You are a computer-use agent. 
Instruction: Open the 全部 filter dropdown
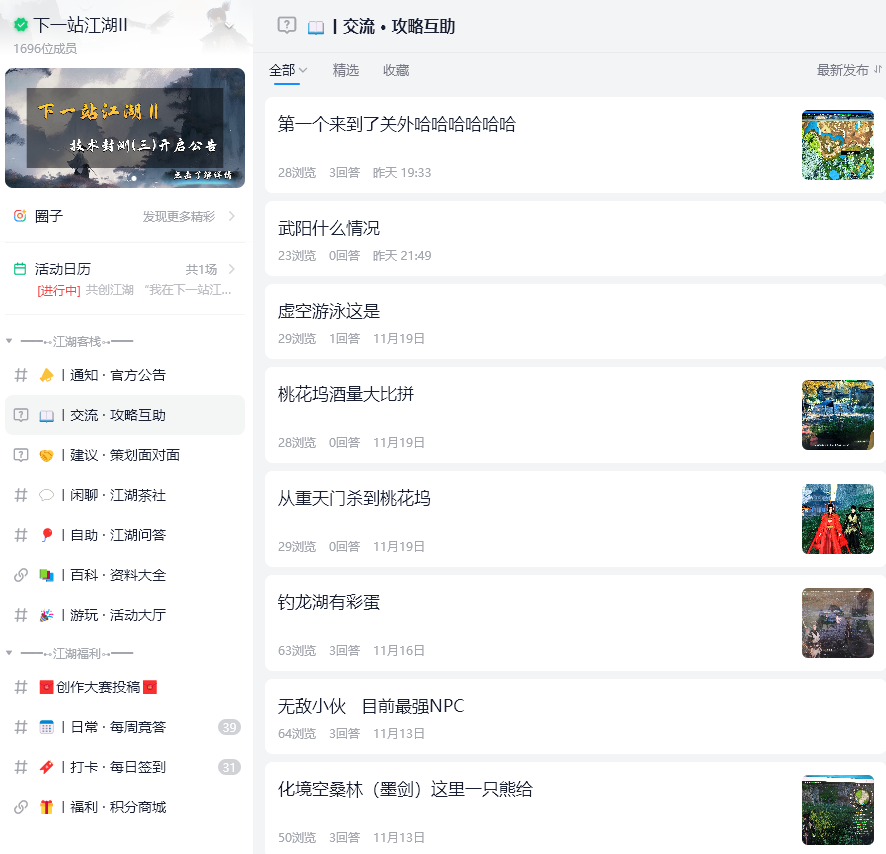(x=288, y=70)
